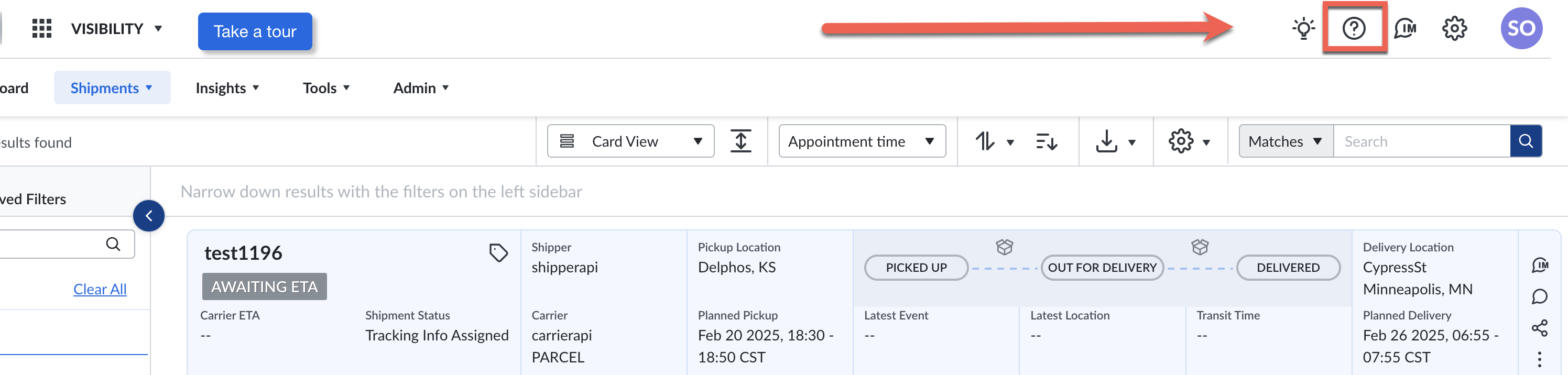This screenshot has width=1568, height=375.
Task: Open the app grid launcher icon
Action: pos(41,28)
